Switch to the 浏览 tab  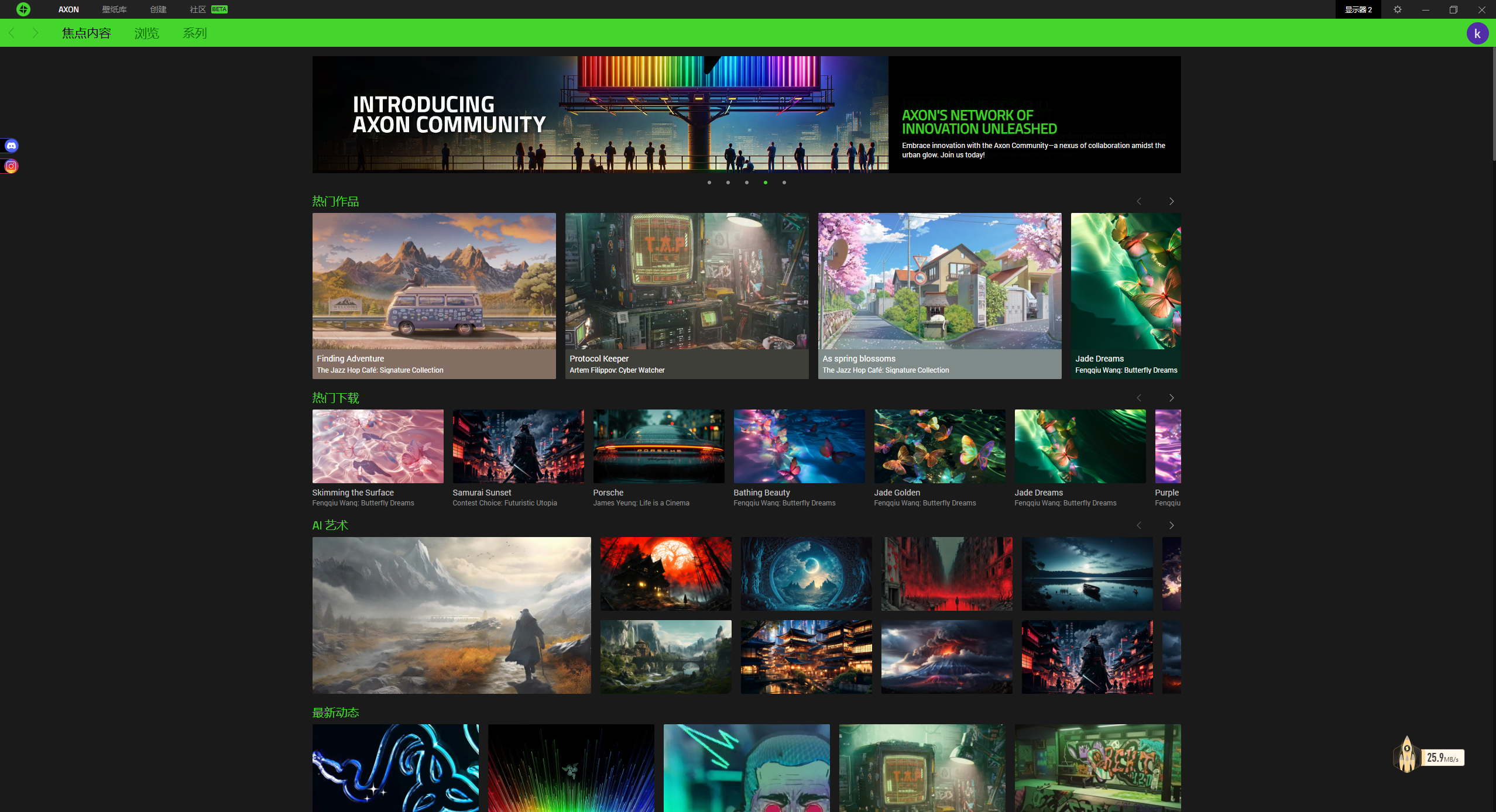tap(147, 33)
